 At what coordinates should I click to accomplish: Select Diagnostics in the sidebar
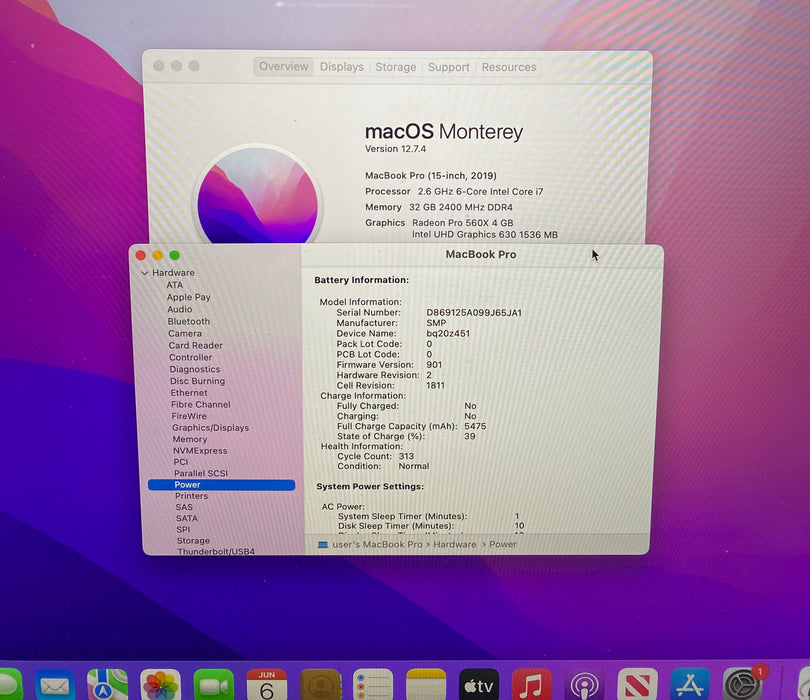(195, 369)
